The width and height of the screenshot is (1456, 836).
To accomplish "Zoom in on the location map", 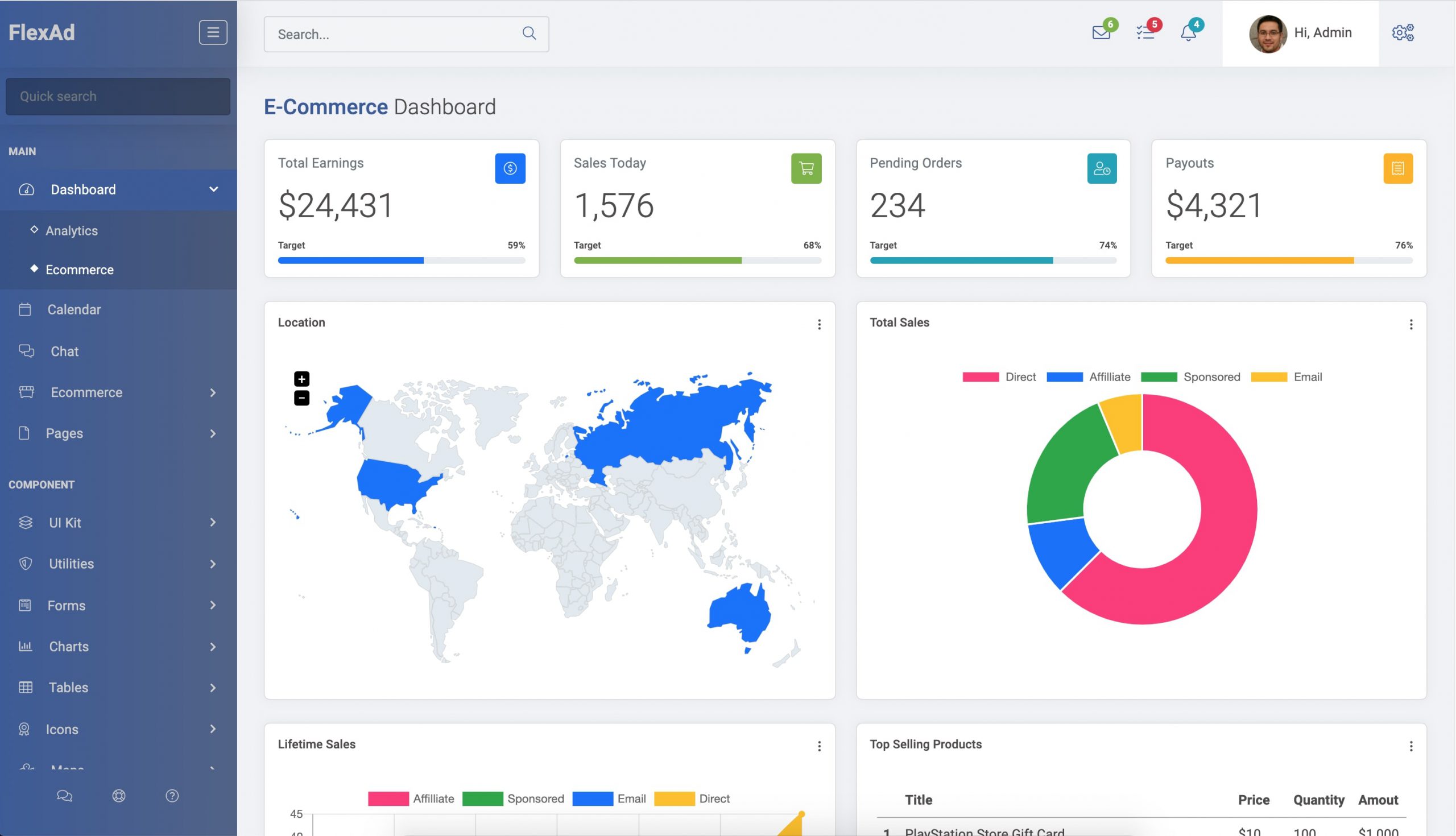I will [301, 379].
